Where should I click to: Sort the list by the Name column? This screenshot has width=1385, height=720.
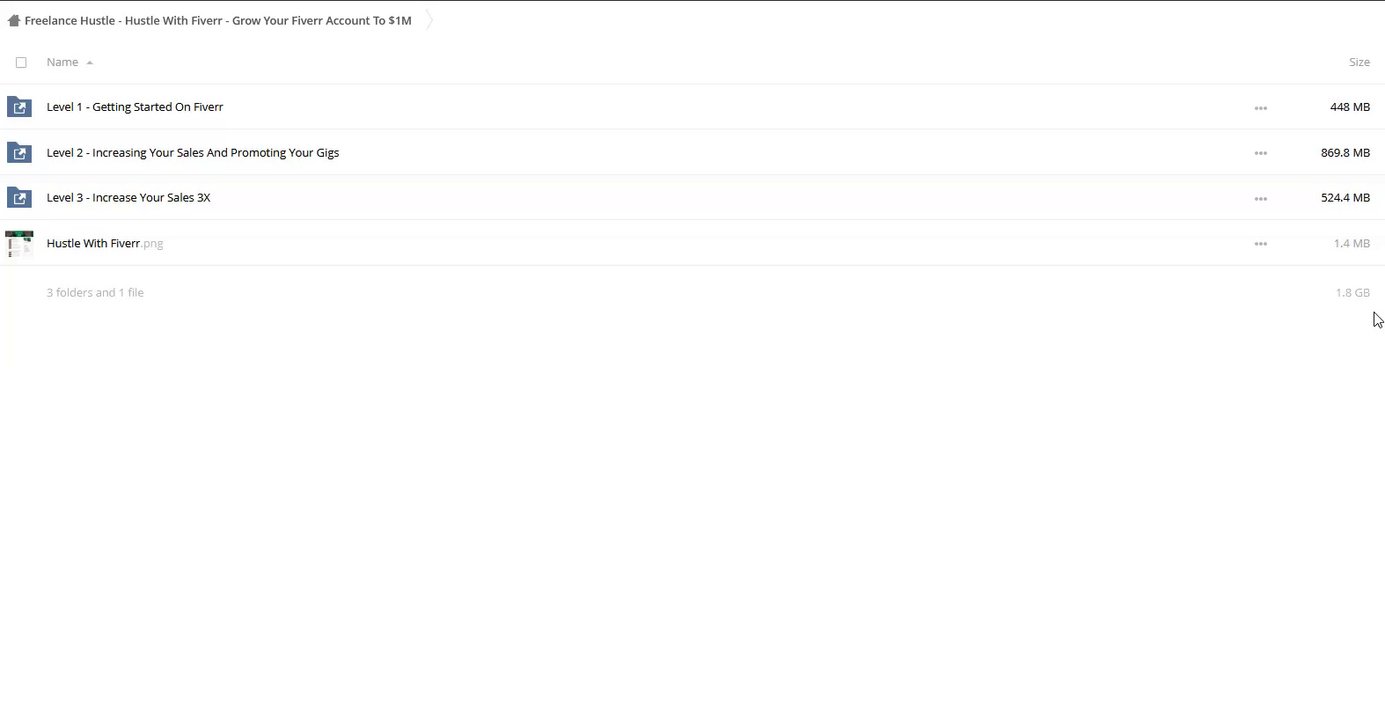(62, 62)
